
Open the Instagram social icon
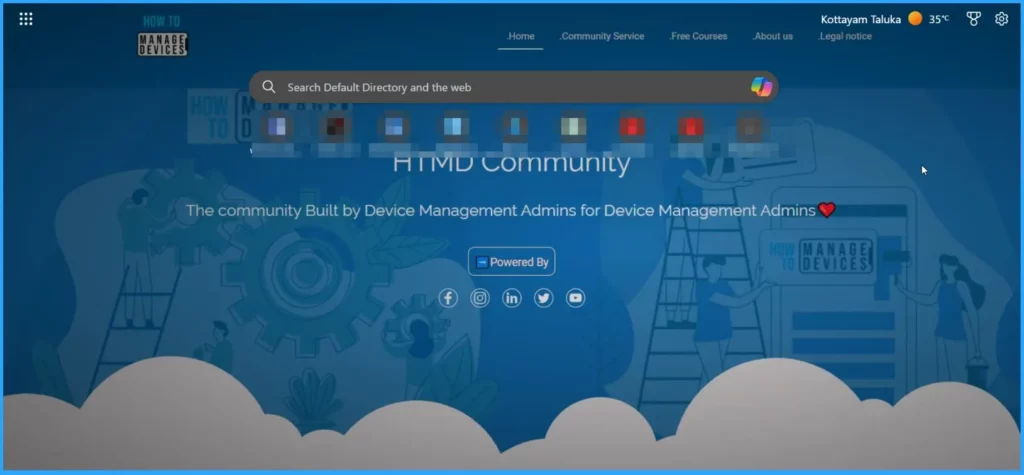coord(480,299)
